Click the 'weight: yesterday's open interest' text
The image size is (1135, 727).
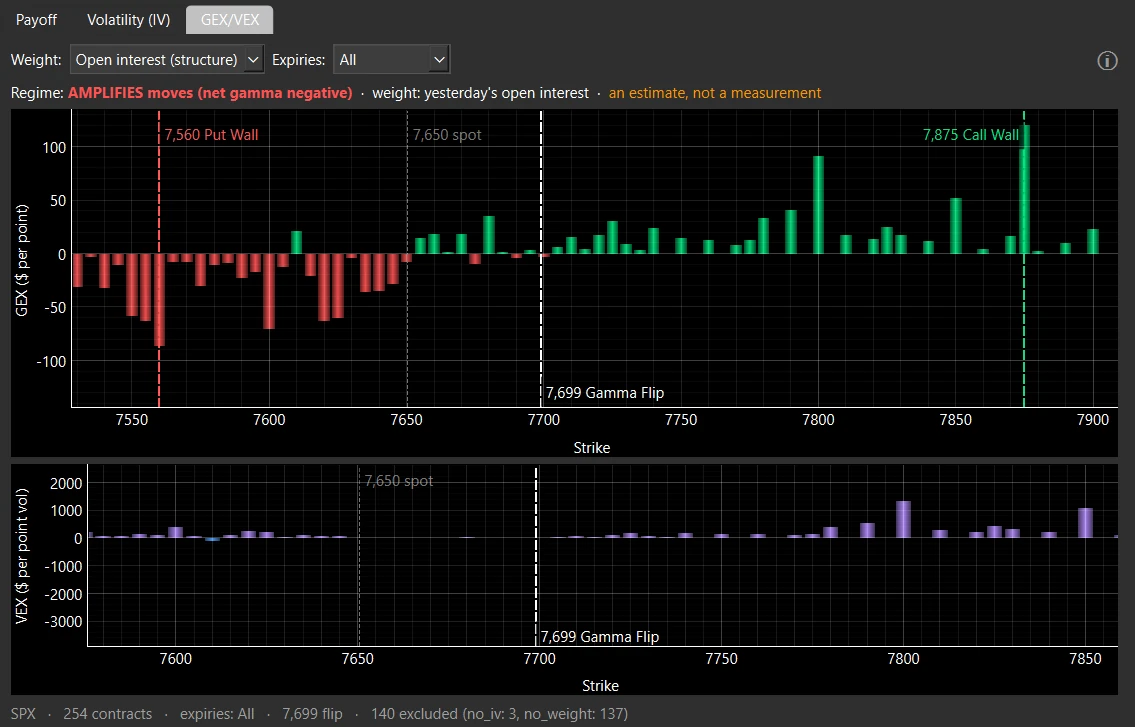(x=481, y=93)
